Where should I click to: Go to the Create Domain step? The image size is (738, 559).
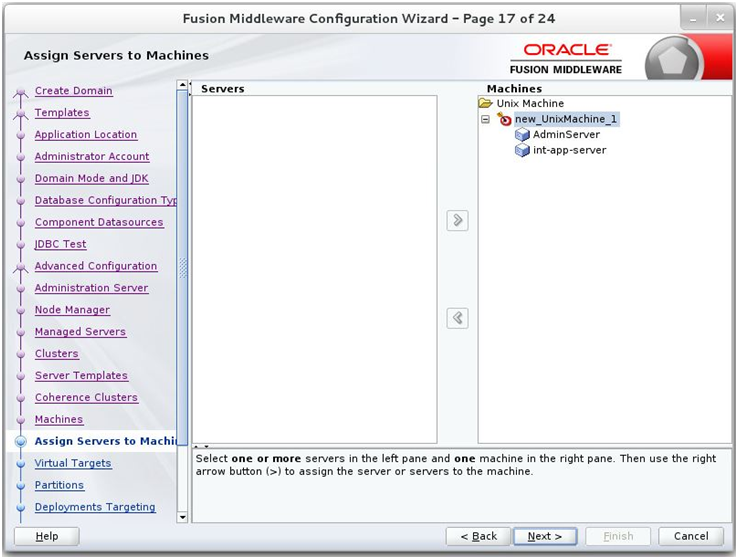pos(73,91)
